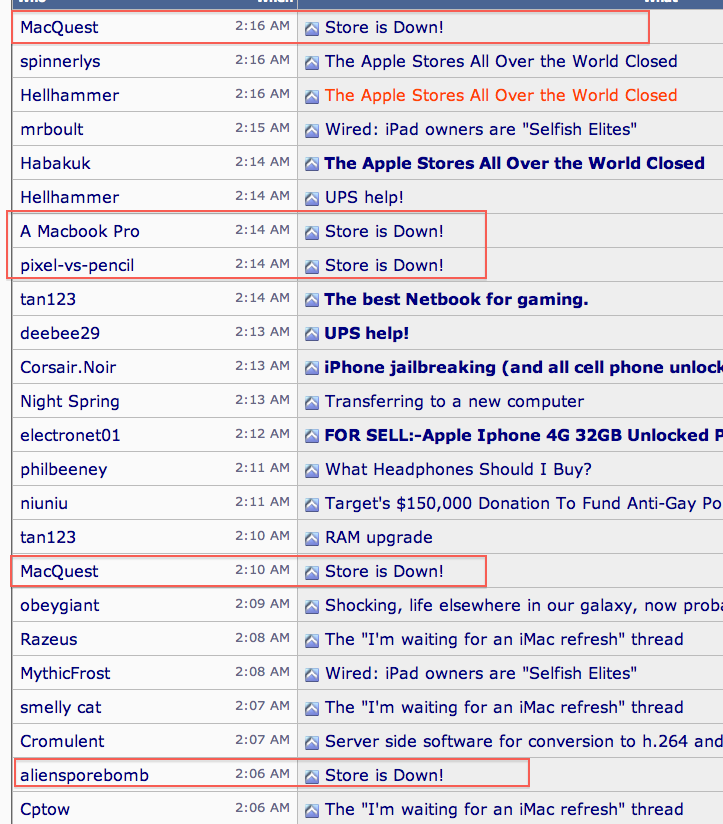Open Corsair.Noir user profile link
The width and height of the screenshot is (723, 824).
[68, 367]
